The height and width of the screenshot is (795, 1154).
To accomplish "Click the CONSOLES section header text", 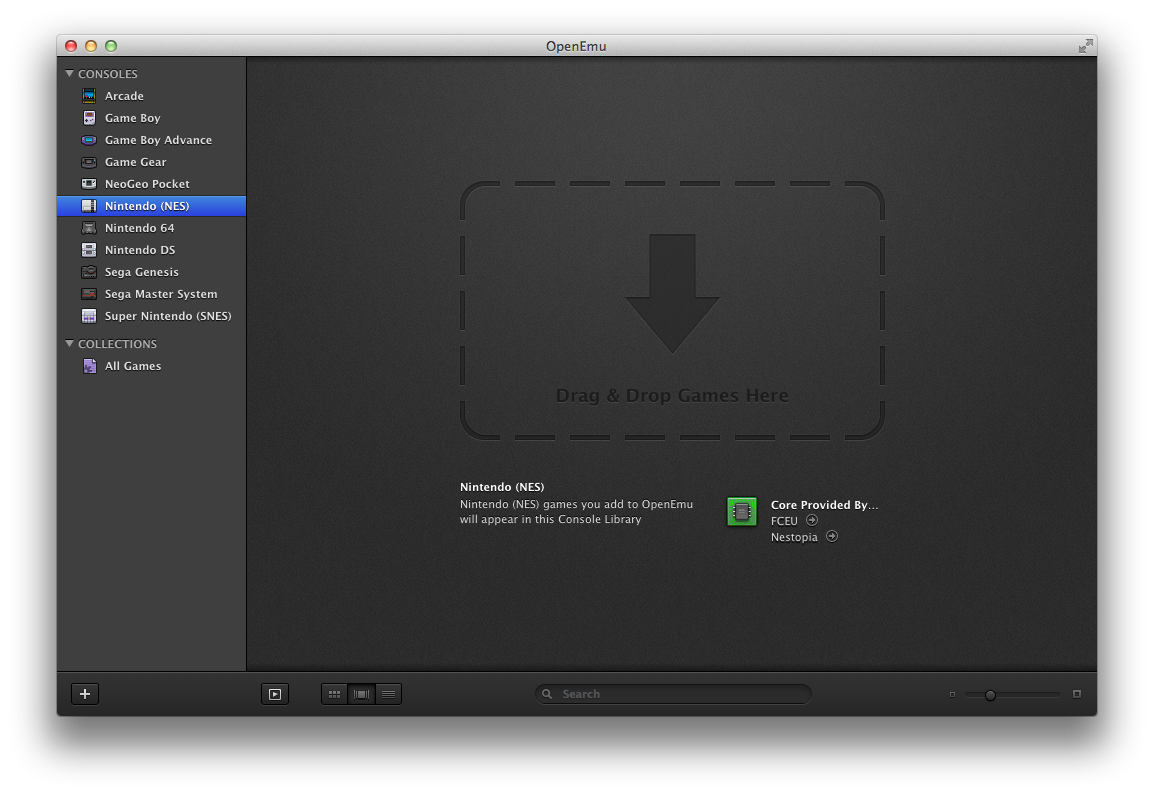I will pos(107,74).
